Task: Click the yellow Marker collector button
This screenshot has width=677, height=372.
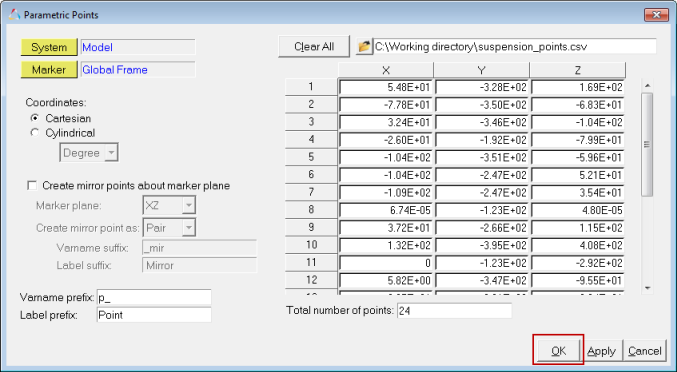Action: pyautogui.click(x=49, y=69)
